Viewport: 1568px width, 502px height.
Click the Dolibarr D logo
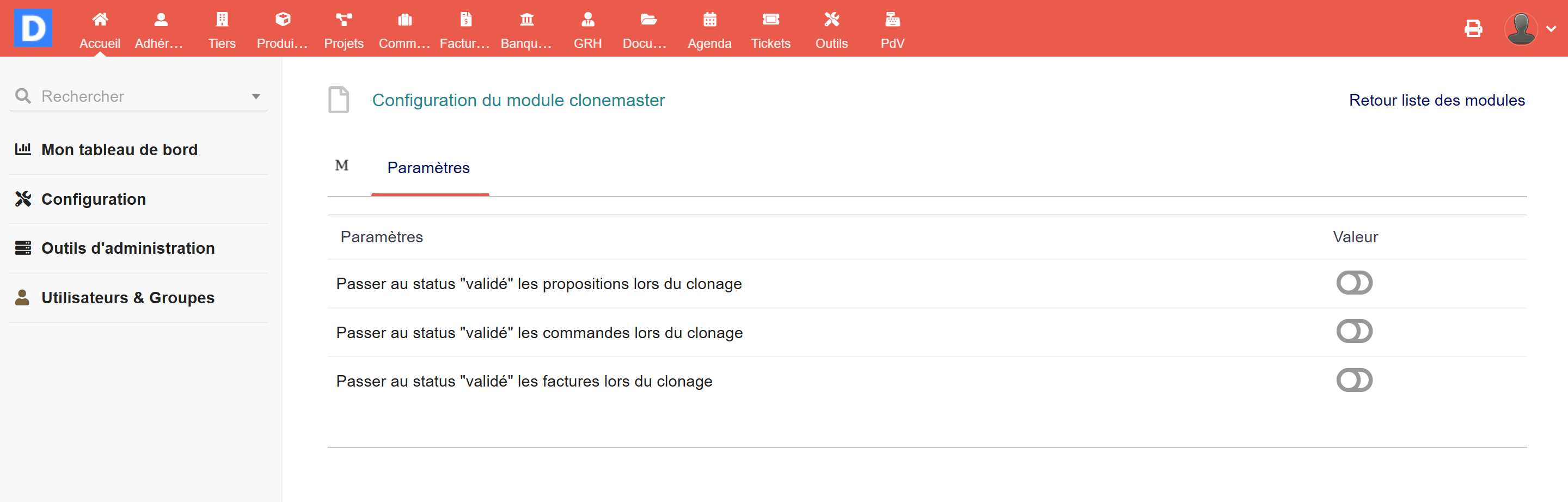33,28
